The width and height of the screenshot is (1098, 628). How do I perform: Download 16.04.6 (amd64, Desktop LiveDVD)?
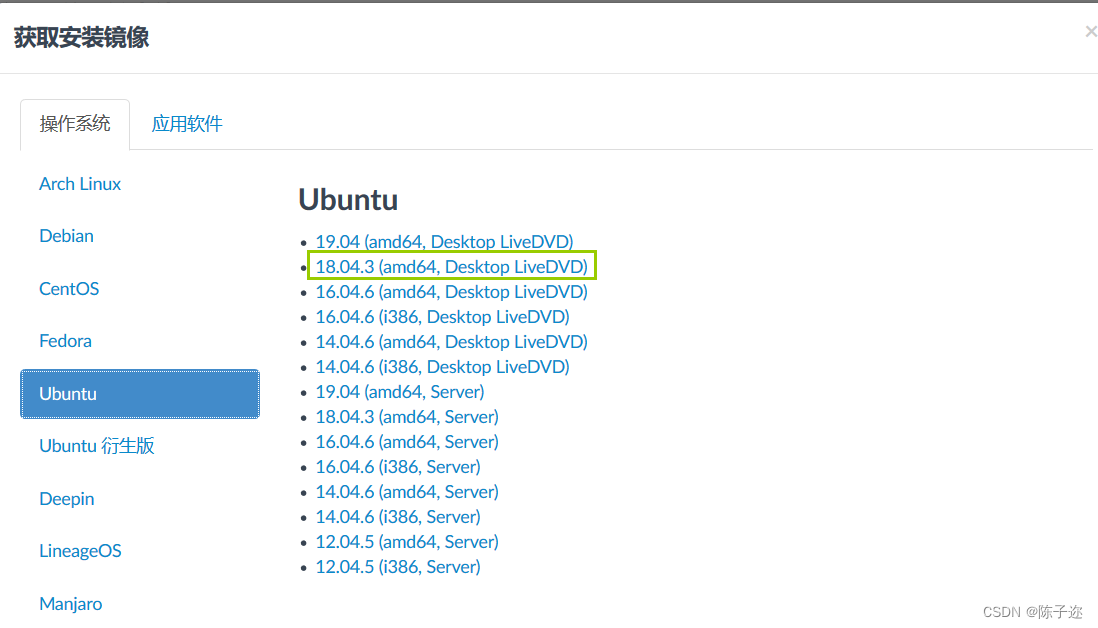pyautogui.click(x=452, y=292)
